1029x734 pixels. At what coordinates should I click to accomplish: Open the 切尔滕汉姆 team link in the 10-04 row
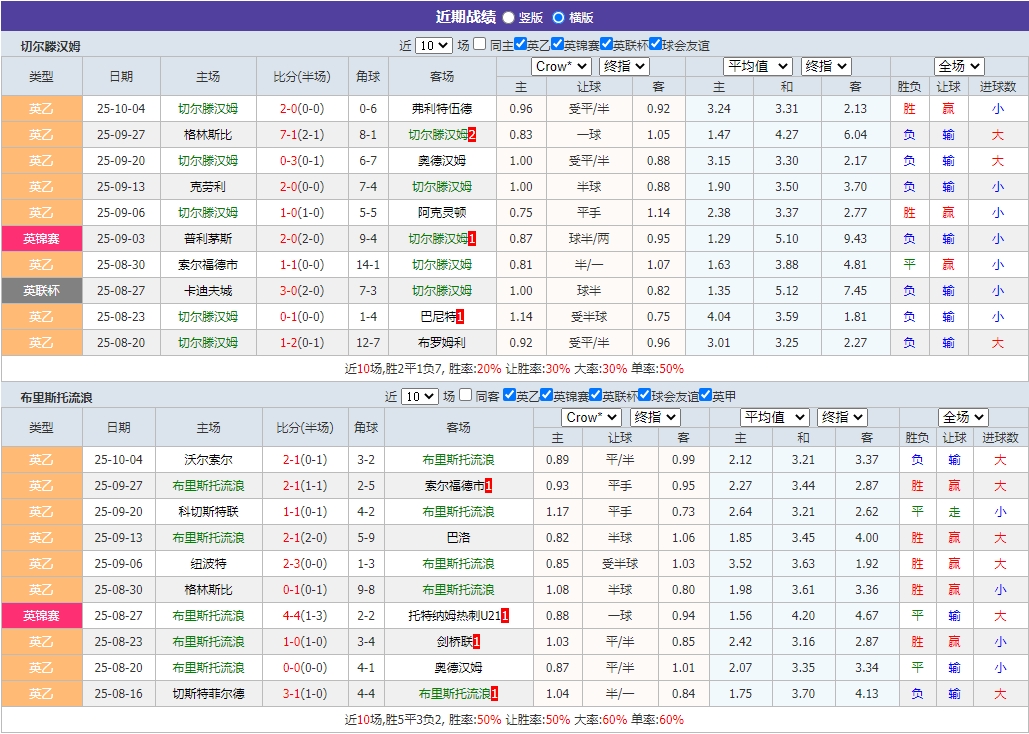pos(208,108)
